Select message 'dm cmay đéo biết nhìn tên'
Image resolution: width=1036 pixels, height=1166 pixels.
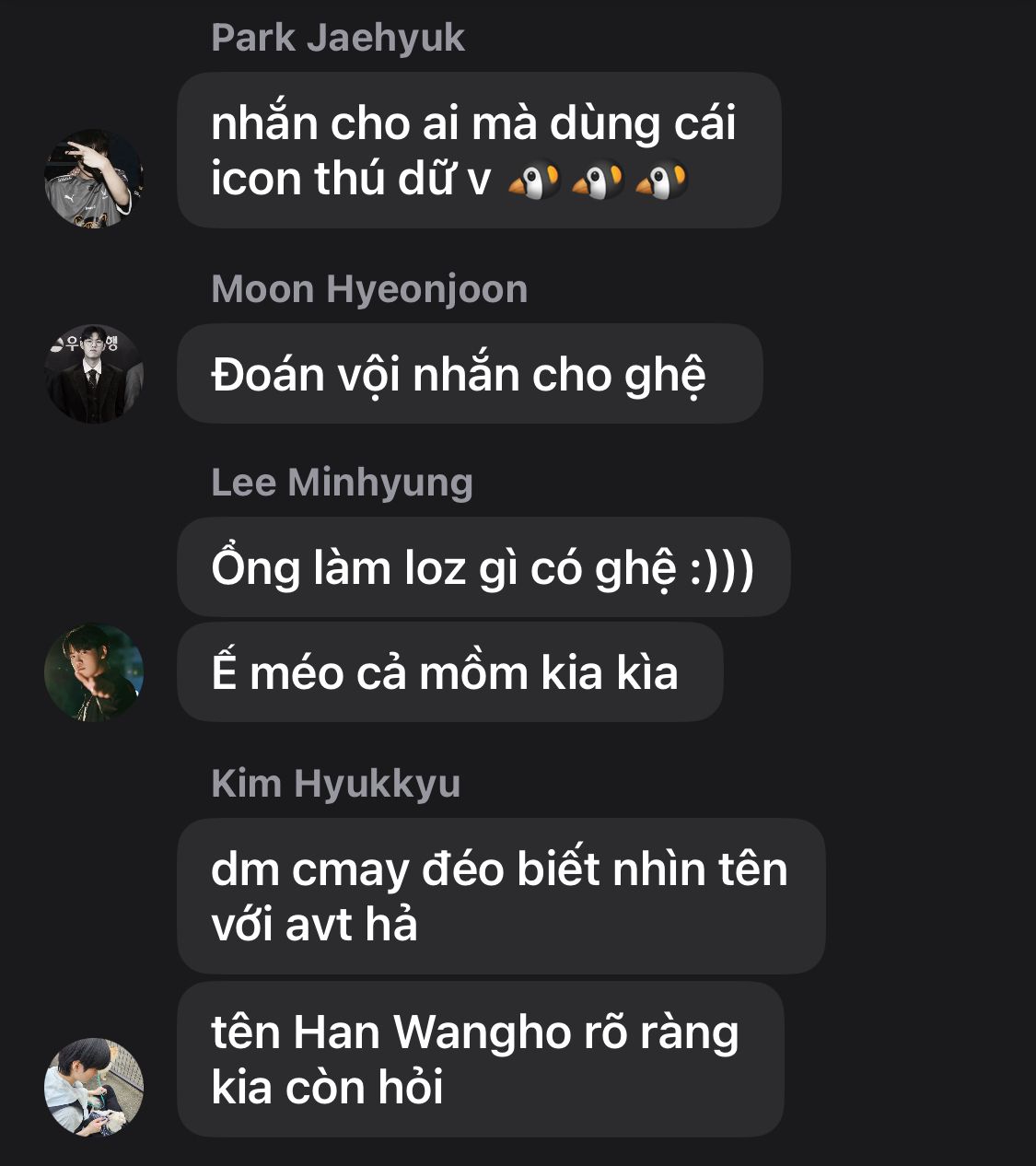pos(501,896)
